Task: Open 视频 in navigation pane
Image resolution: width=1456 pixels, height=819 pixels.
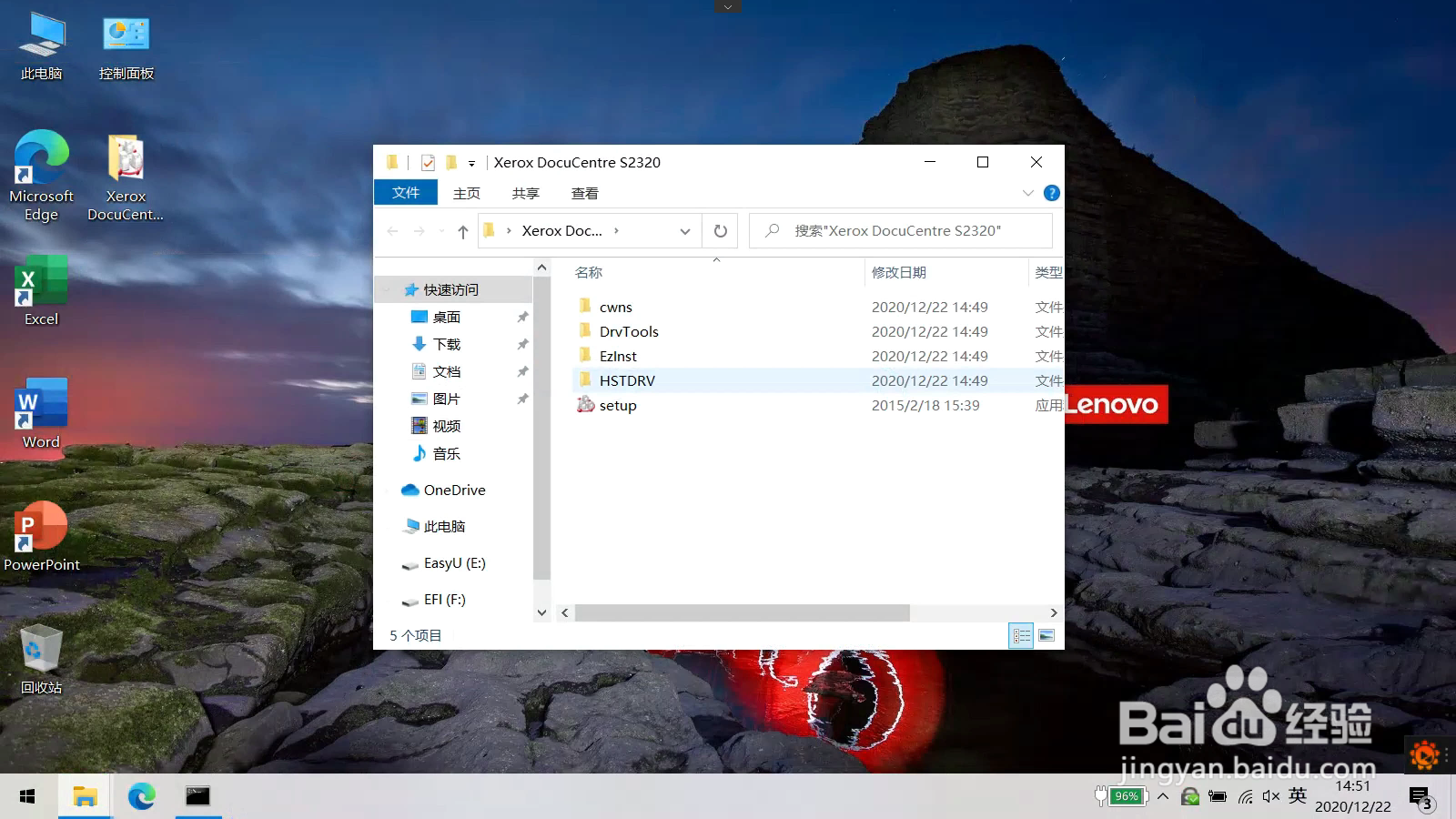Action: [447, 426]
